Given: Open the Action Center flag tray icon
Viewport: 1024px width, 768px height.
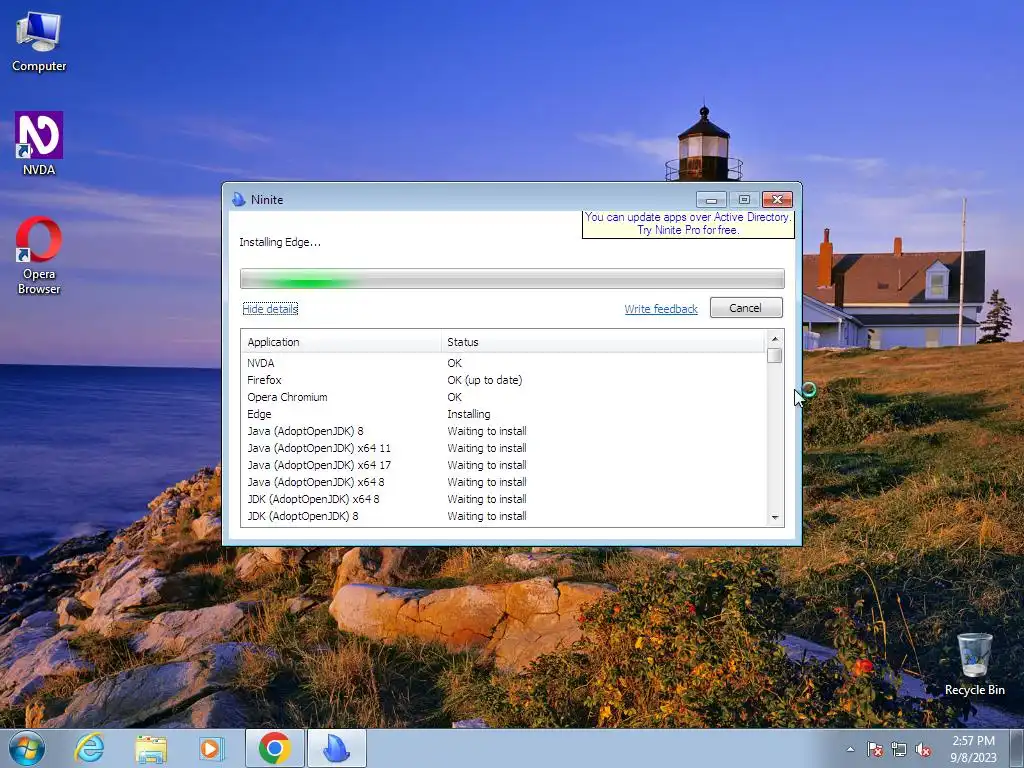Looking at the screenshot, I should [x=875, y=749].
